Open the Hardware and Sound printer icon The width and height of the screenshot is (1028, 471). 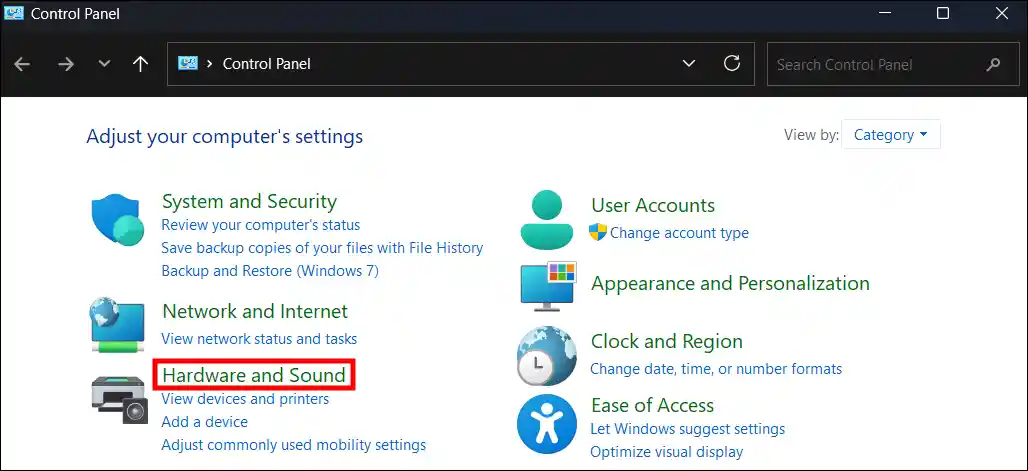point(117,400)
